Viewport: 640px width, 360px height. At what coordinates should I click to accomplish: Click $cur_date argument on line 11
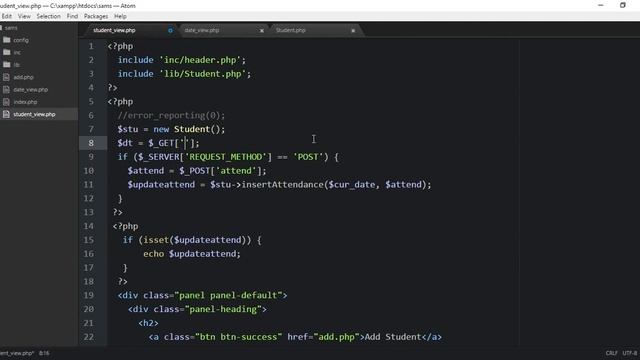click(352, 185)
